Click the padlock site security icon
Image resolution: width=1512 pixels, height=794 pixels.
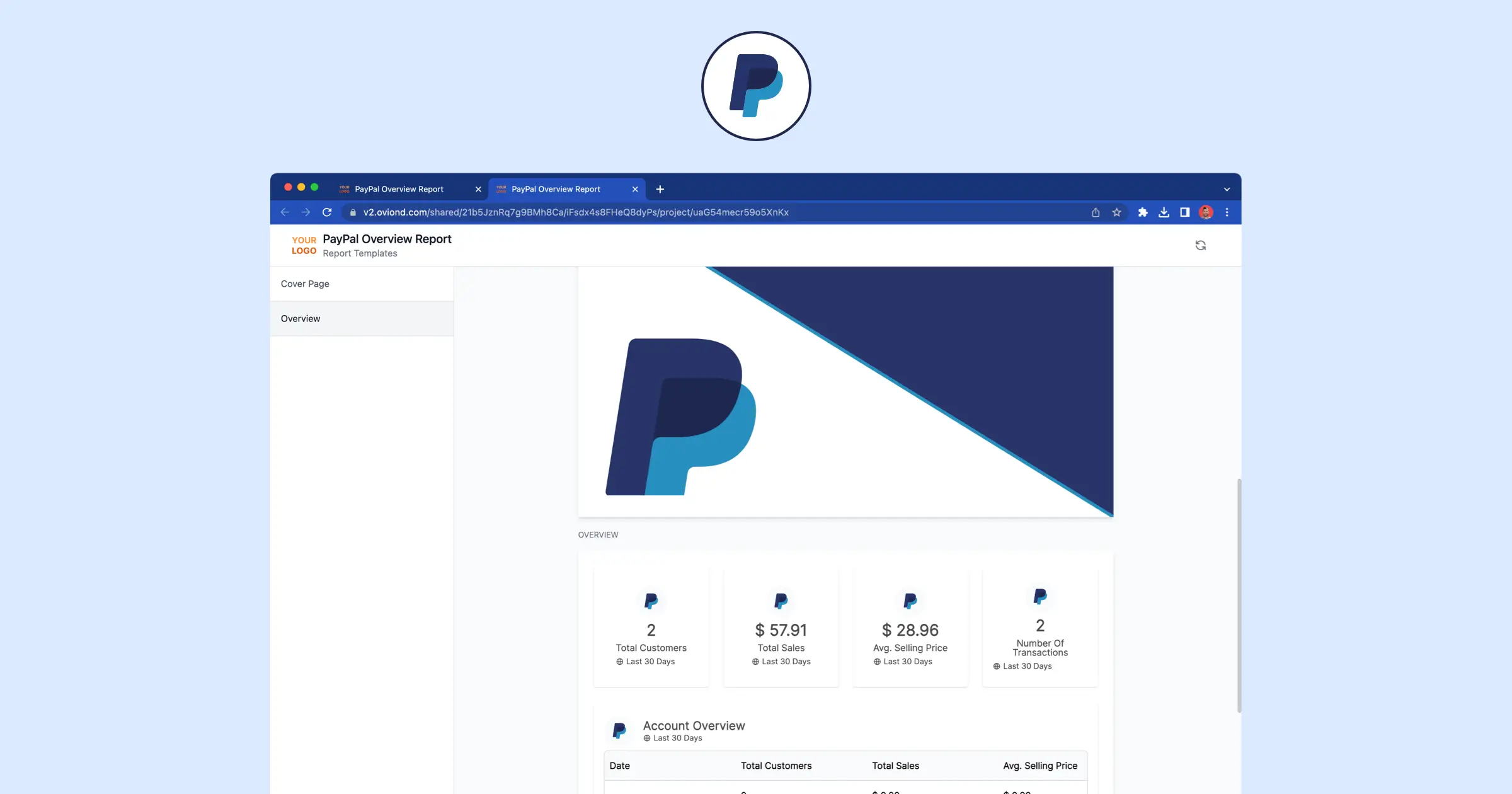click(353, 212)
